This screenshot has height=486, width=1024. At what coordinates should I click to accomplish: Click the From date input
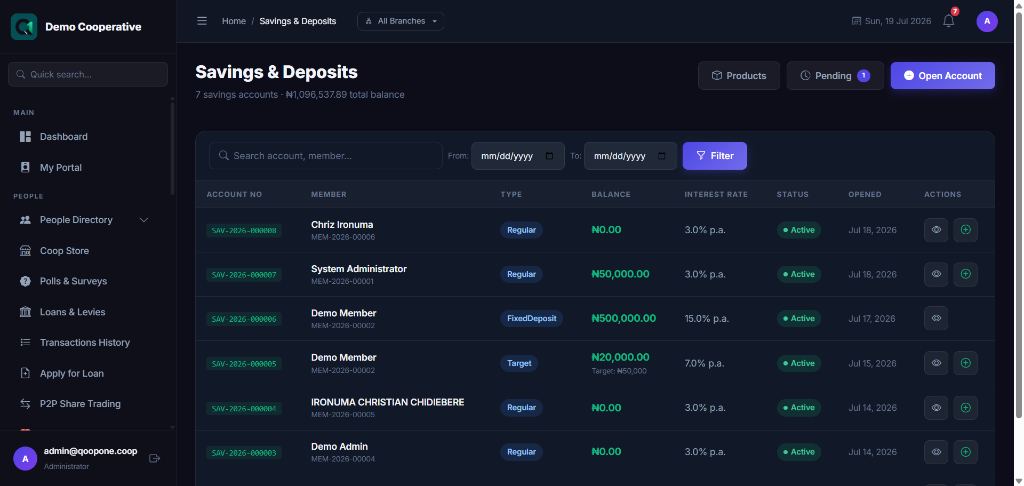pyautogui.click(x=518, y=156)
